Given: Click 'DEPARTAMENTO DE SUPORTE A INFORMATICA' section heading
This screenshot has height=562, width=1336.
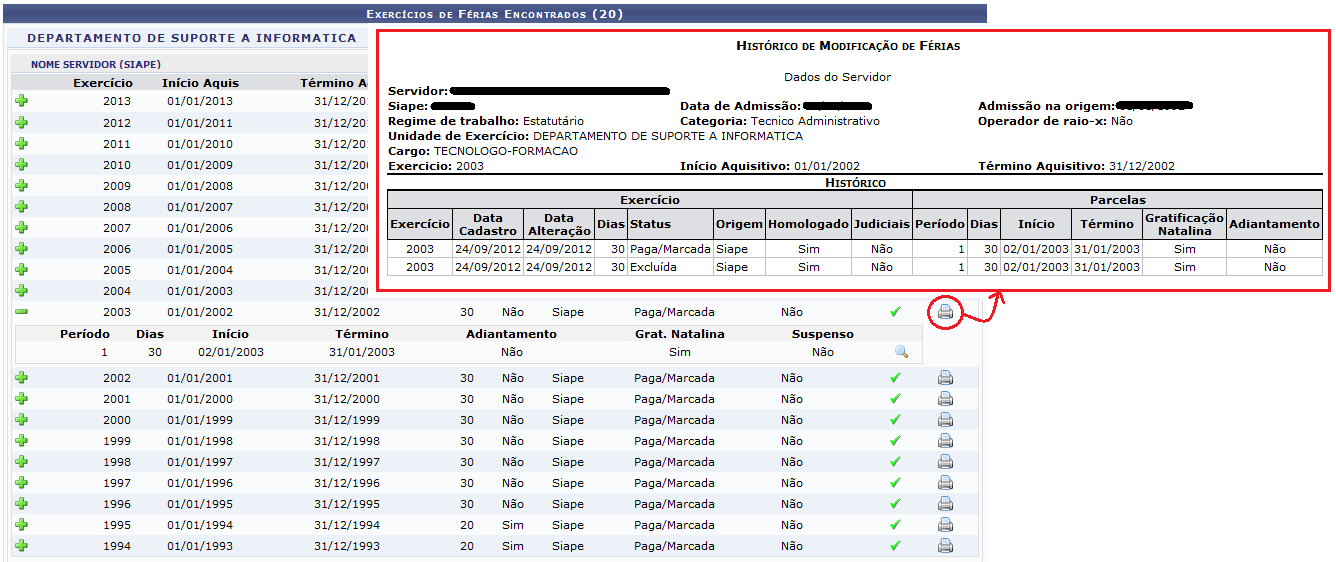Looking at the screenshot, I should pyautogui.click(x=191, y=38).
